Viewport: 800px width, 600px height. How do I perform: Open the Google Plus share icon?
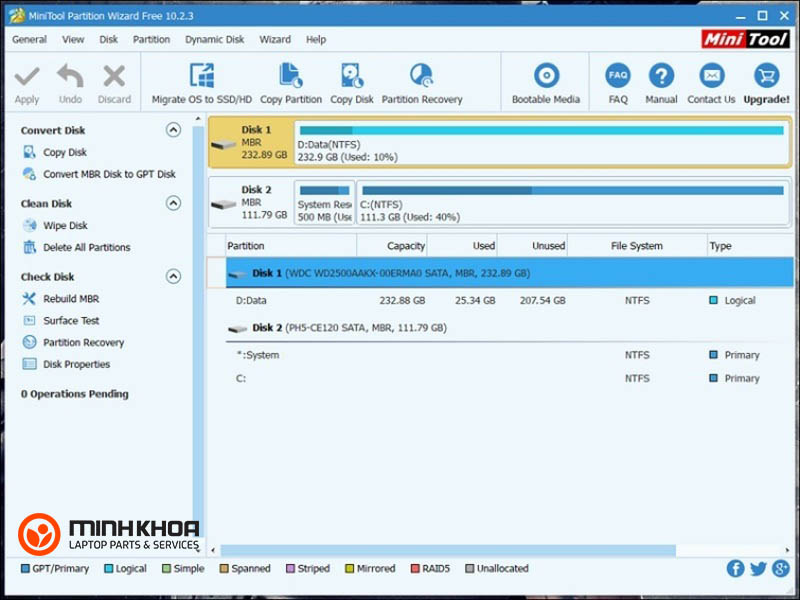pos(781,568)
